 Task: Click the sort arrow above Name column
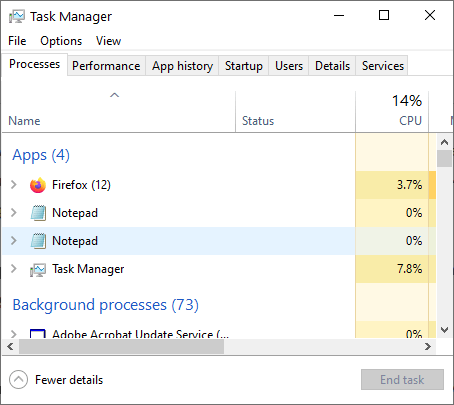(x=114, y=95)
